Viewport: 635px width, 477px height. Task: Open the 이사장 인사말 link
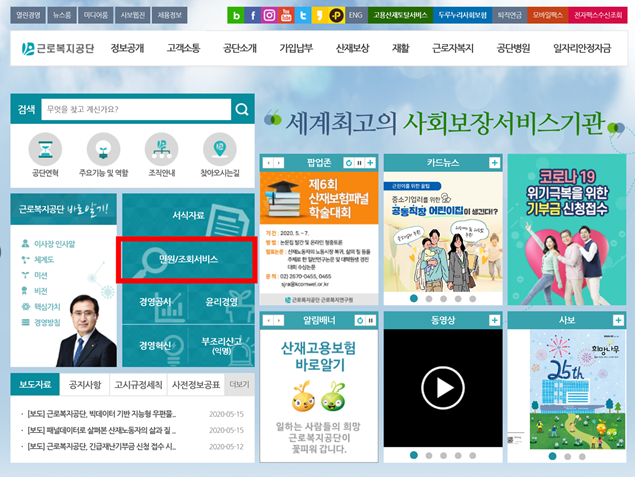point(54,244)
